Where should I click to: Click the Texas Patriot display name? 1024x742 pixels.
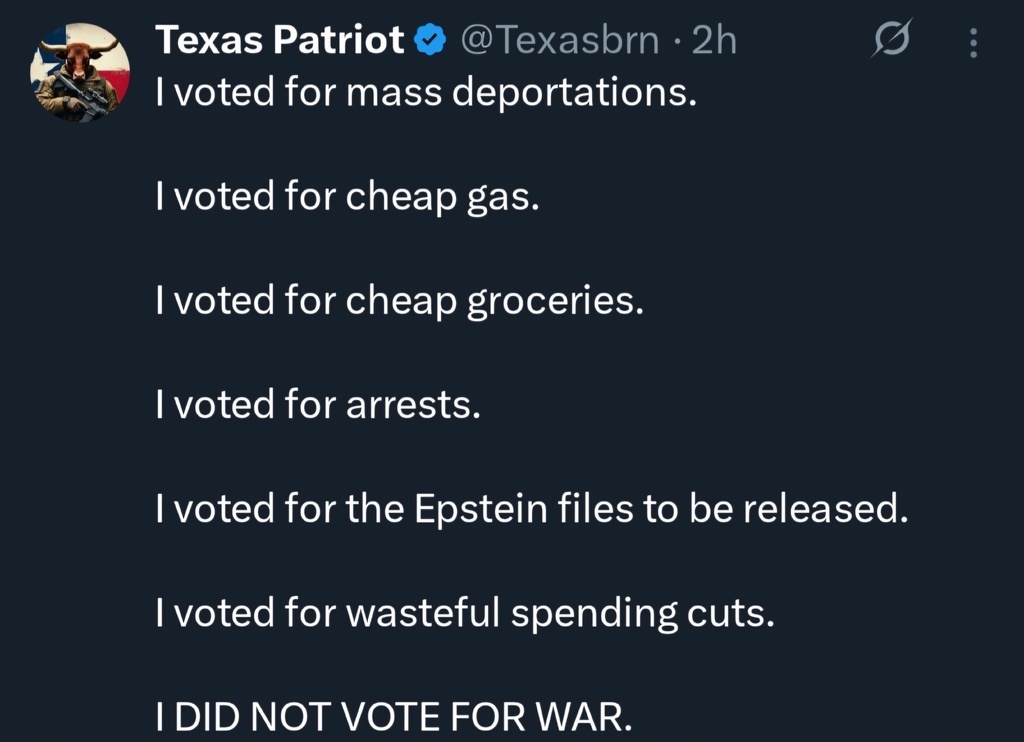tap(280, 40)
